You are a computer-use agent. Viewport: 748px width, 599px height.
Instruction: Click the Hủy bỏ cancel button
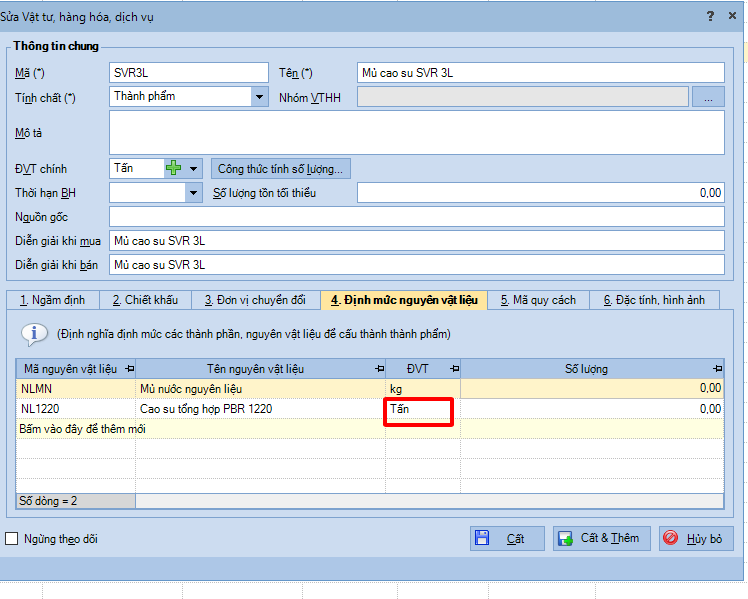click(699, 538)
